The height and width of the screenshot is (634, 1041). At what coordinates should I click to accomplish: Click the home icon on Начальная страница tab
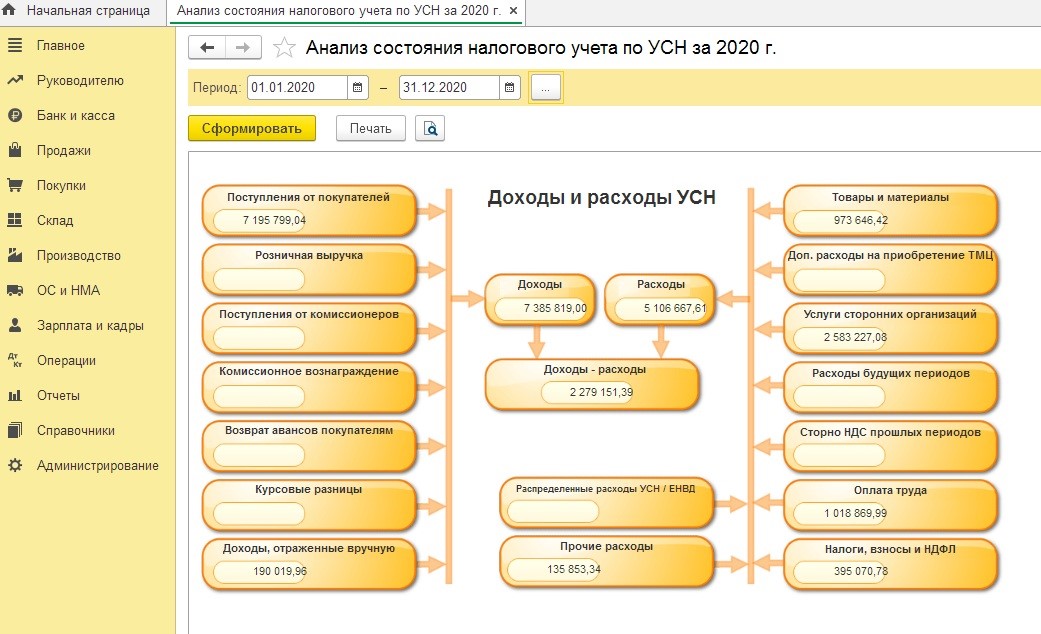[9, 10]
